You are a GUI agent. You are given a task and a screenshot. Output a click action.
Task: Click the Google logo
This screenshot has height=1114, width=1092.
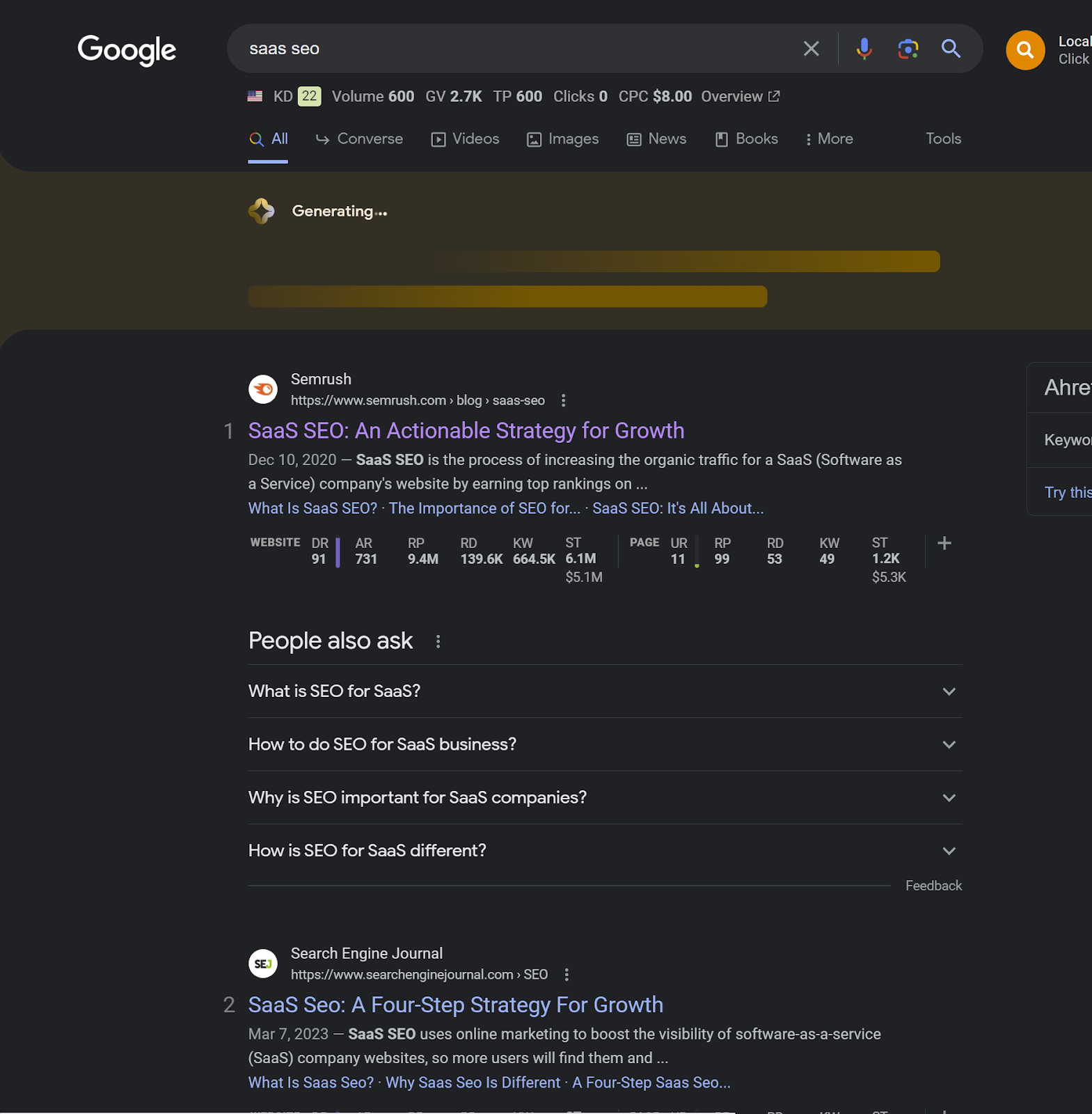[x=127, y=50]
